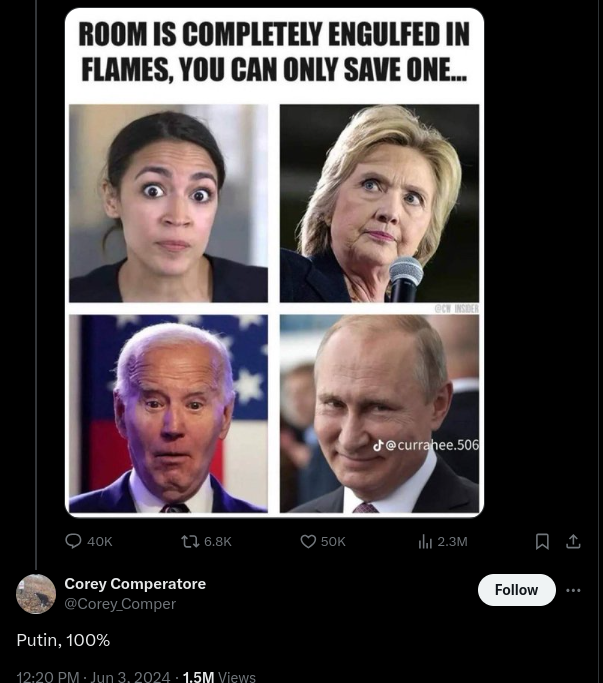Viewport: 603px width, 683px height.
Task: Click the meme photo with American flag
Action: (169, 413)
